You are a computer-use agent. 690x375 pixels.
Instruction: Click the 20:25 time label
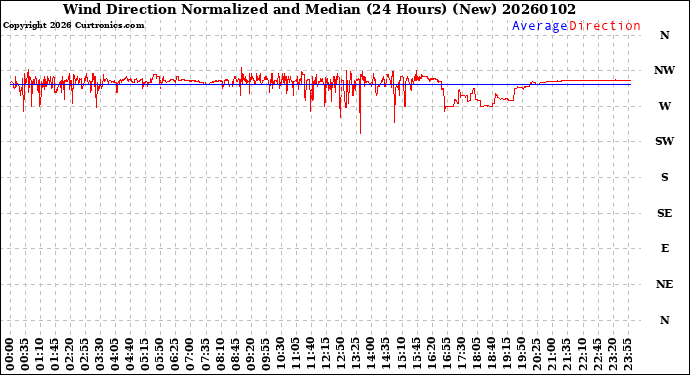tap(535, 354)
